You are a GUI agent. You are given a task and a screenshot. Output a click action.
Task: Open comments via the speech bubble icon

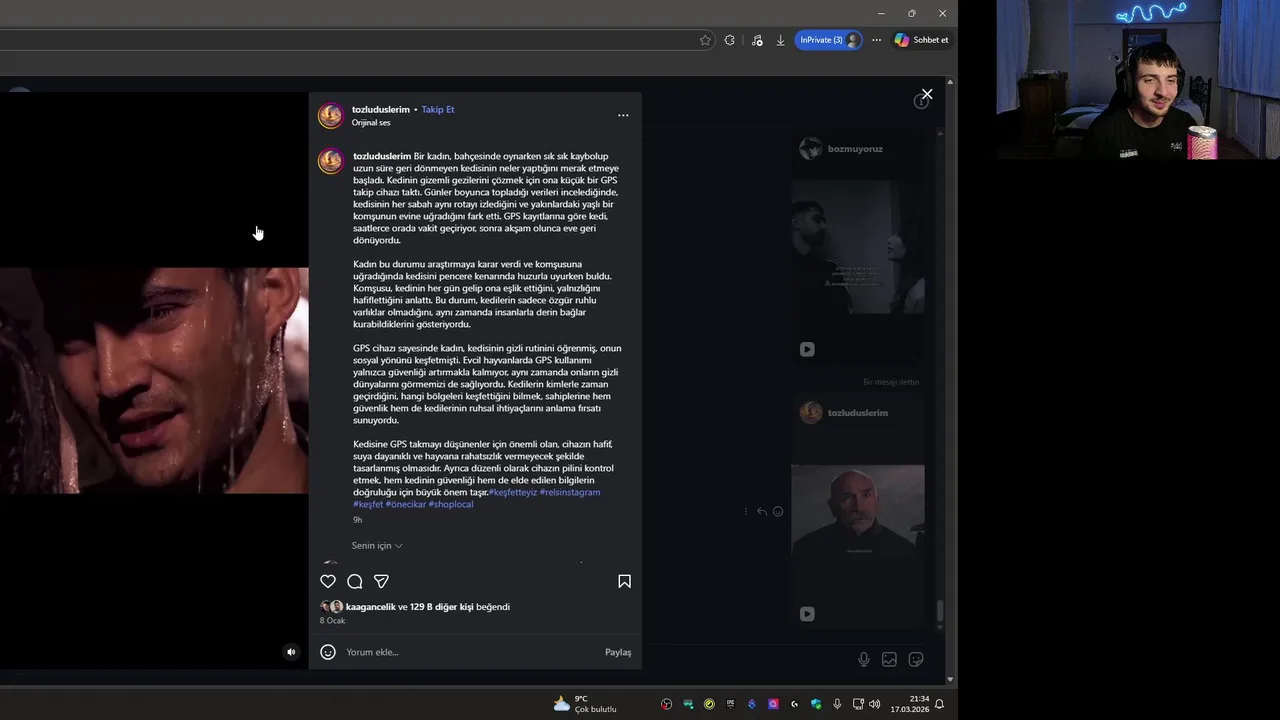point(354,581)
